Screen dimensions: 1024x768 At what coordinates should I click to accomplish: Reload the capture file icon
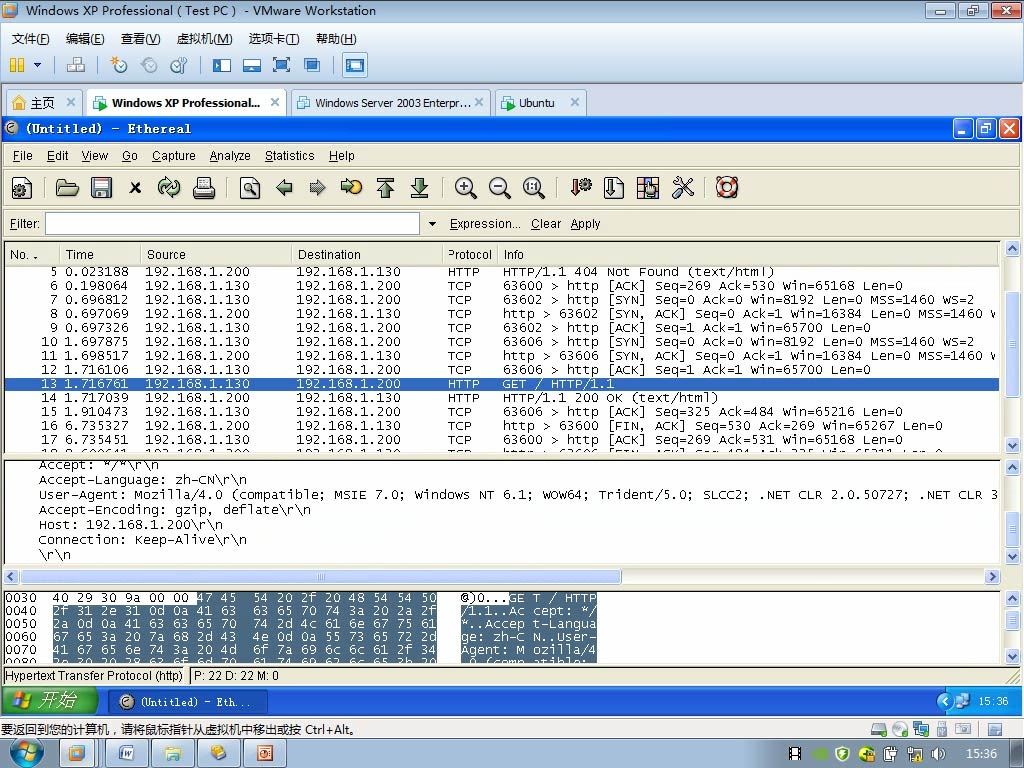click(168, 188)
